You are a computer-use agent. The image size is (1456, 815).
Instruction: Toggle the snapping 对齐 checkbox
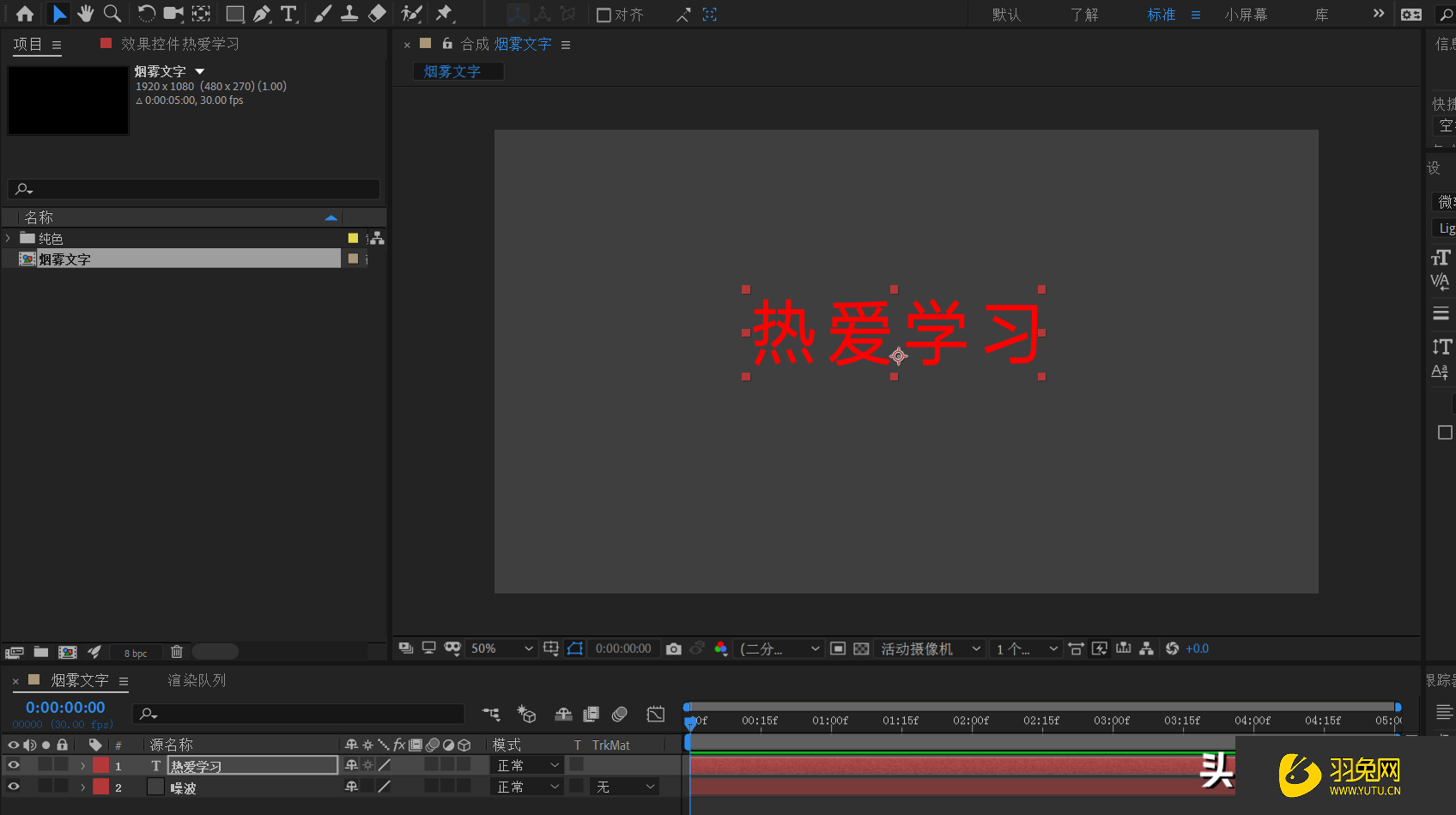point(604,15)
